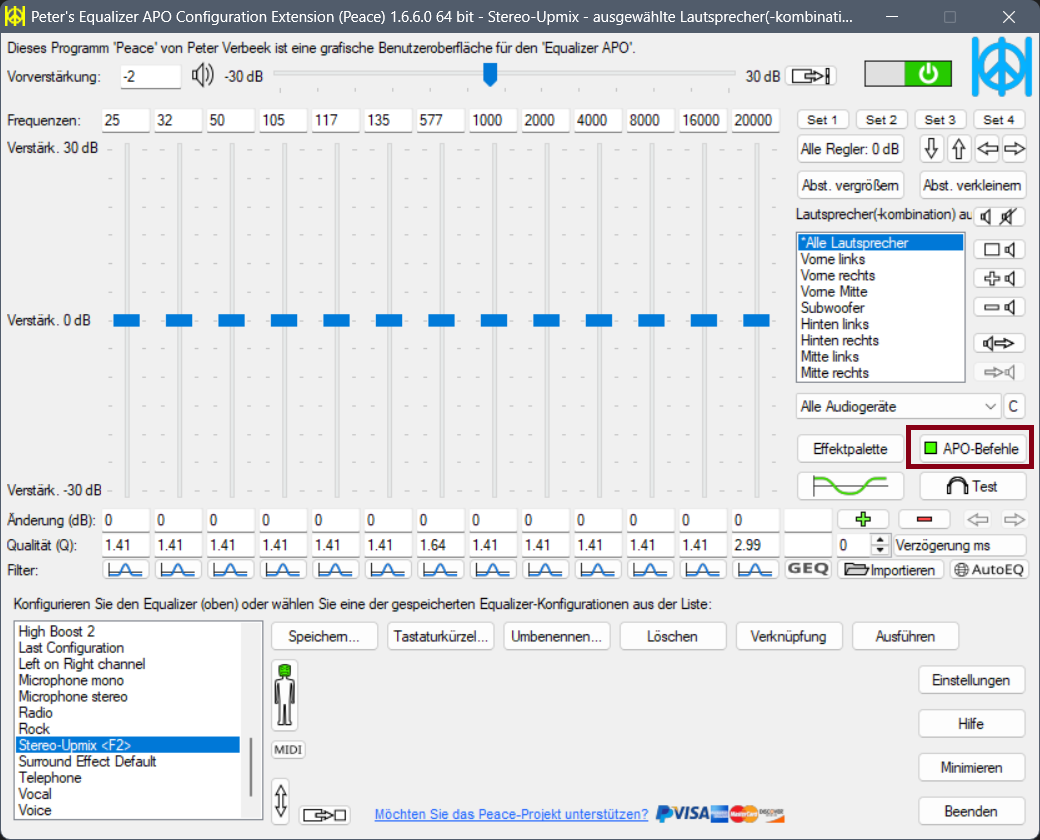Click the Speichern... button

pos(324,636)
